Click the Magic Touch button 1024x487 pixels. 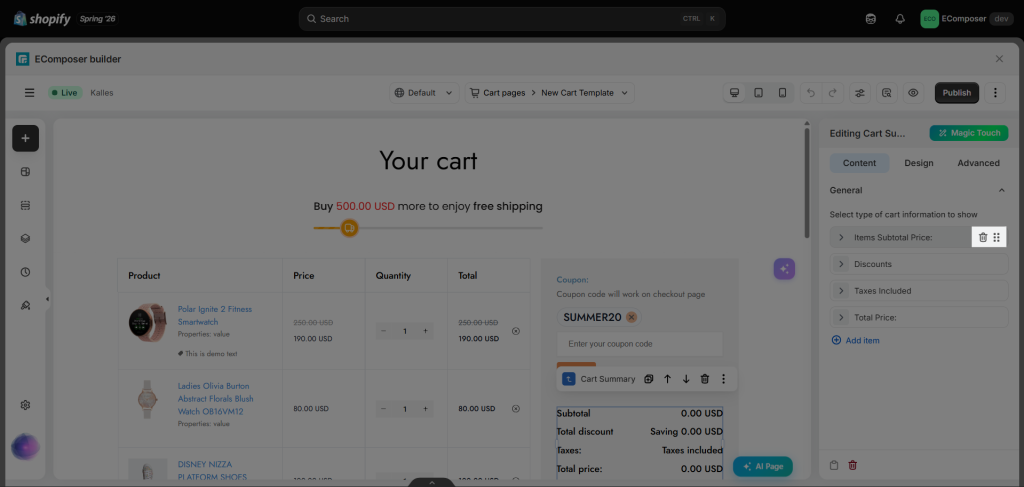(x=969, y=133)
